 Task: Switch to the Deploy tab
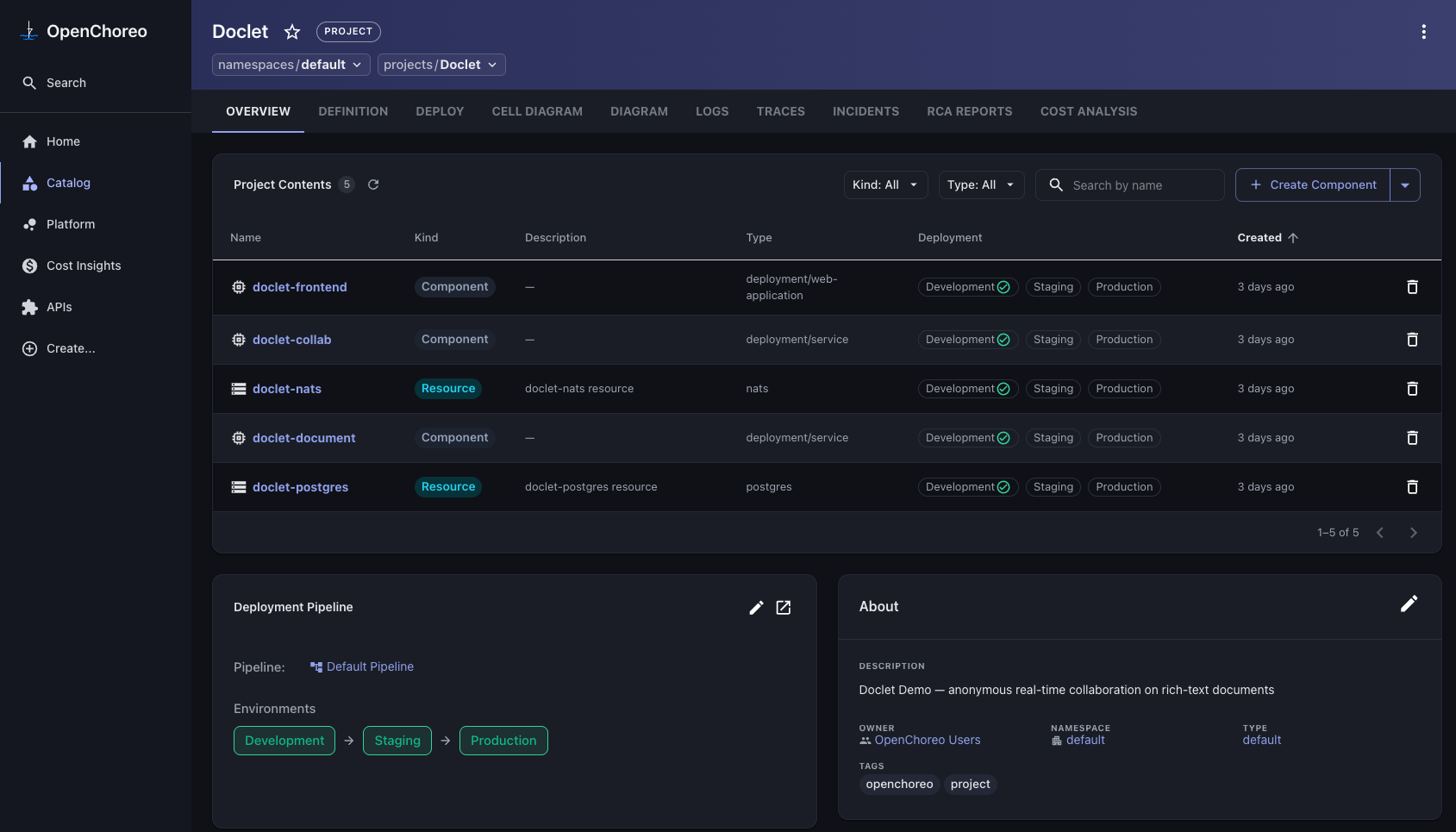[x=440, y=111]
